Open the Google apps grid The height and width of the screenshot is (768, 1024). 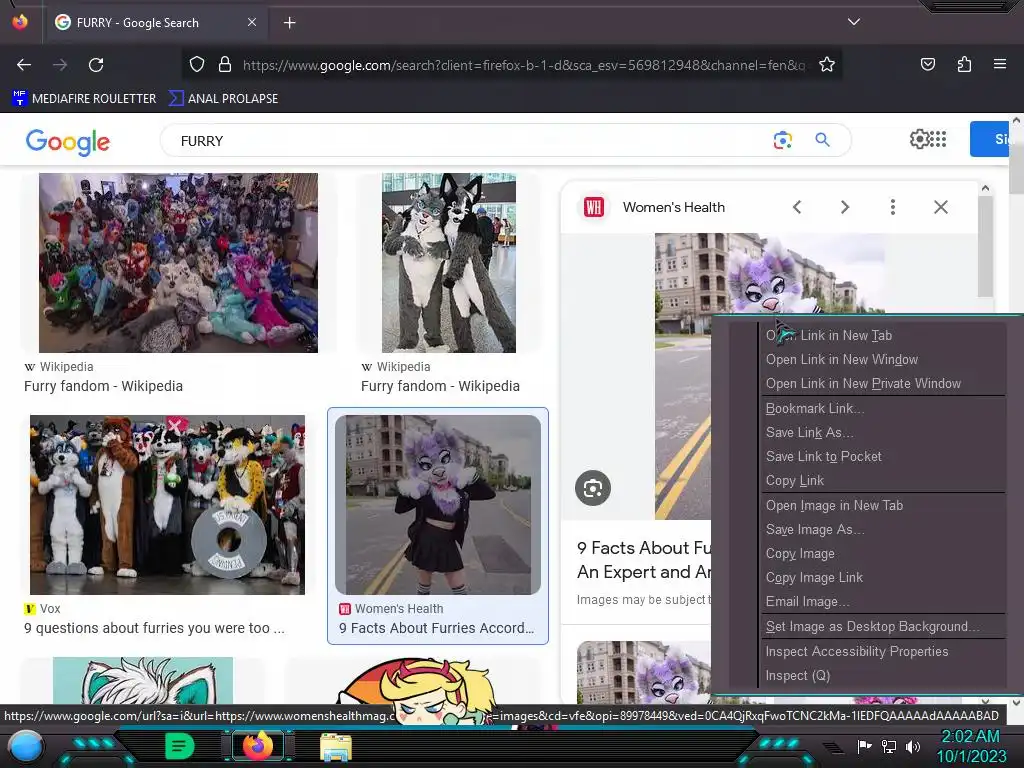[x=938, y=139]
